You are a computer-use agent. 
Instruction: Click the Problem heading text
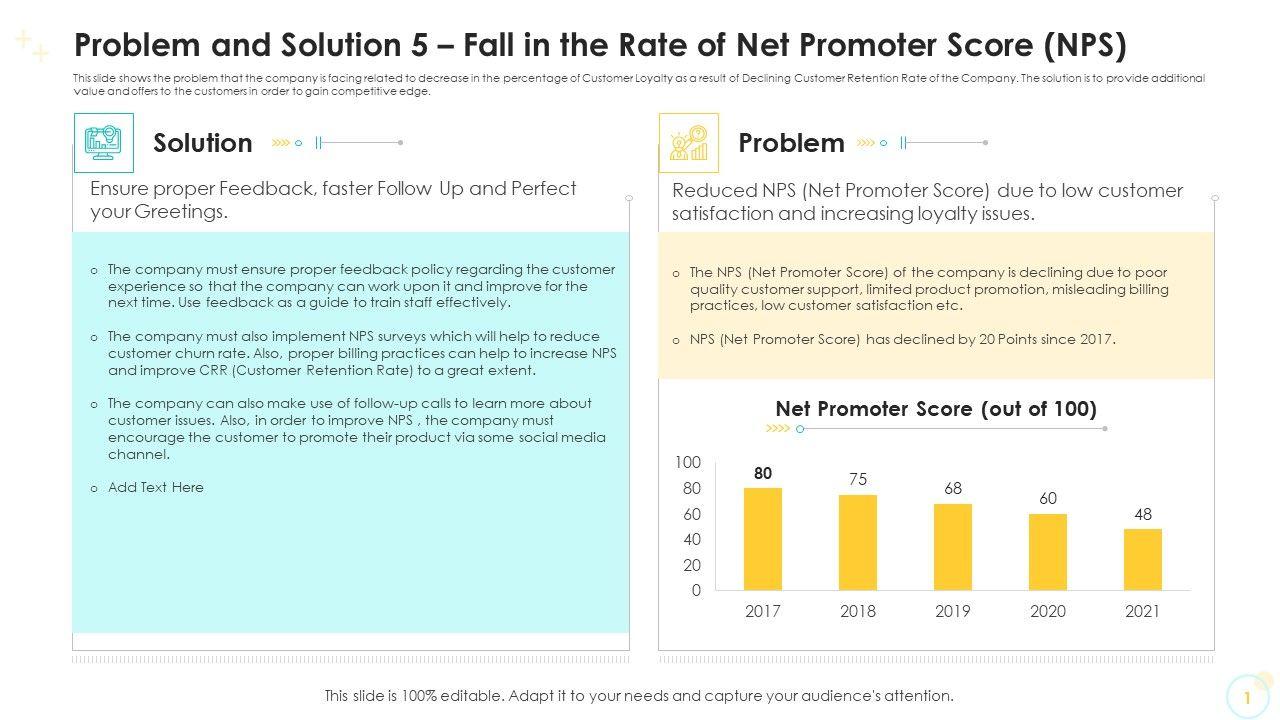(791, 143)
